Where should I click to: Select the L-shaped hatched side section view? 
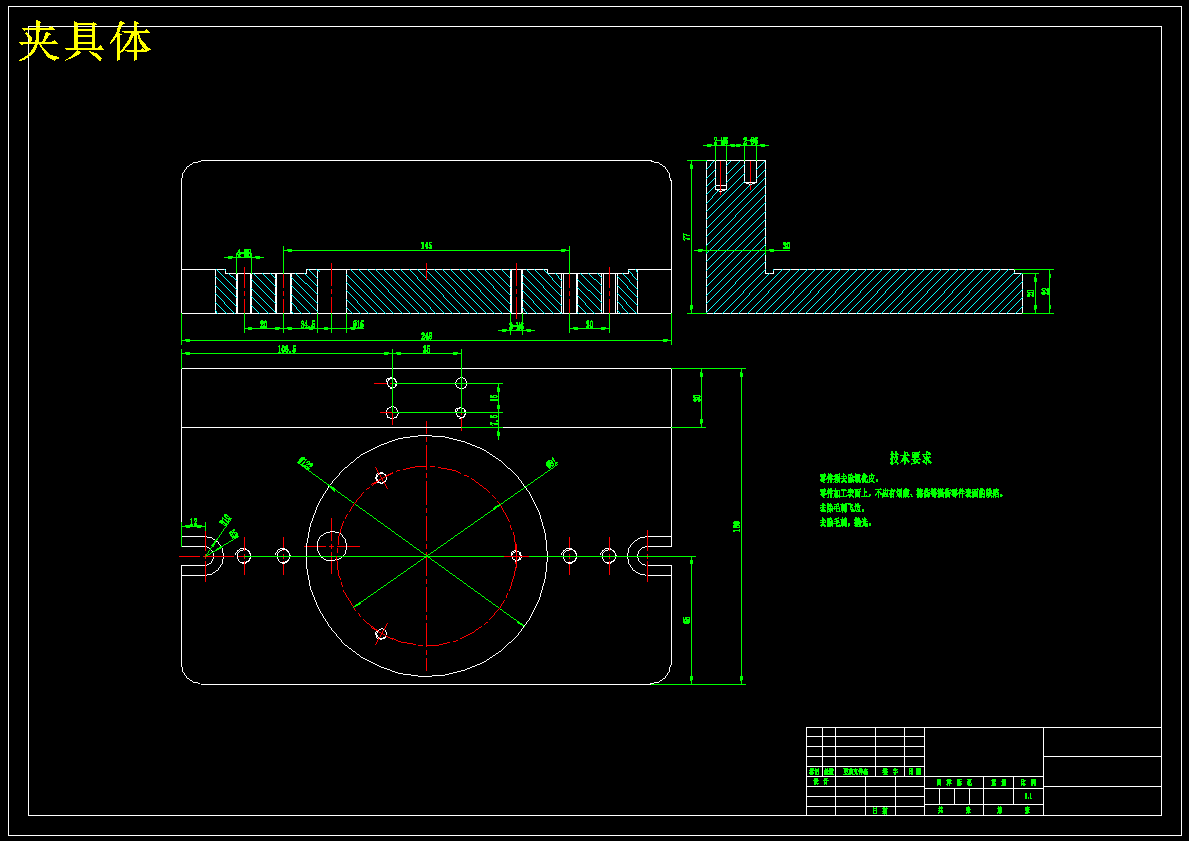pyautogui.click(x=864, y=237)
